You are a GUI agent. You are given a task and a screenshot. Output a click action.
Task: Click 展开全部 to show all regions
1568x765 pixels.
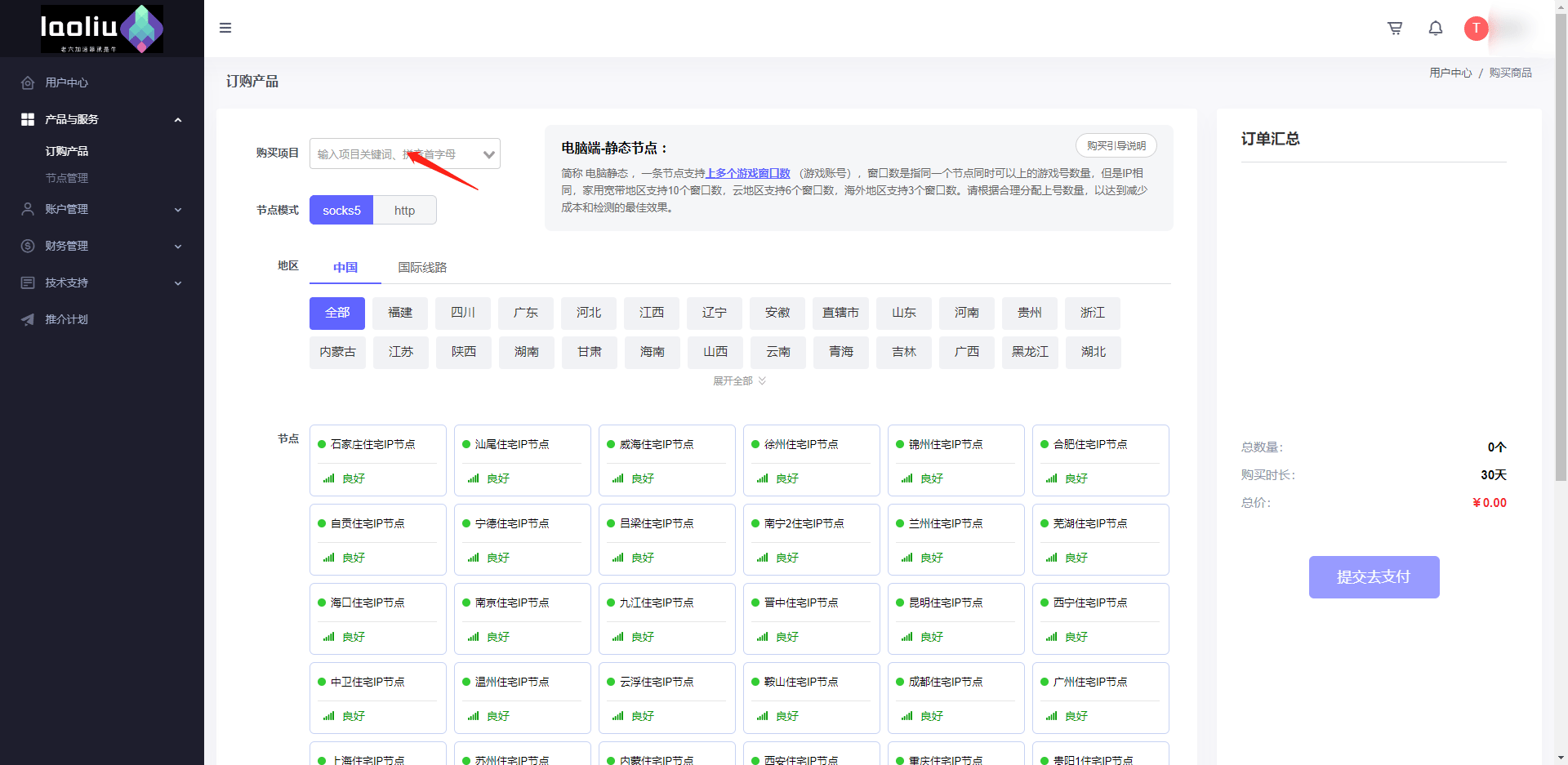737,380
